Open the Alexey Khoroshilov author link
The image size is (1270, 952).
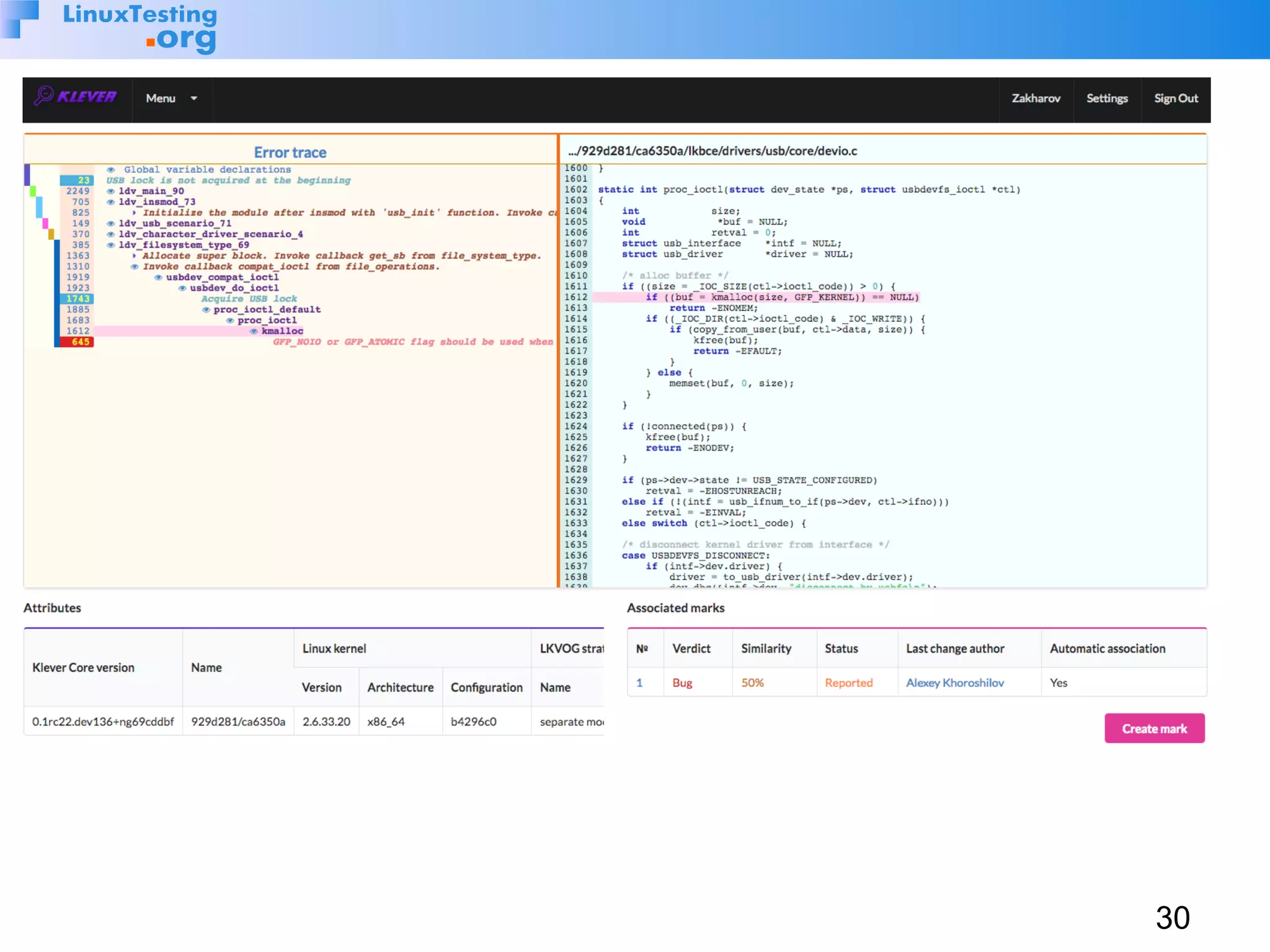954,683
